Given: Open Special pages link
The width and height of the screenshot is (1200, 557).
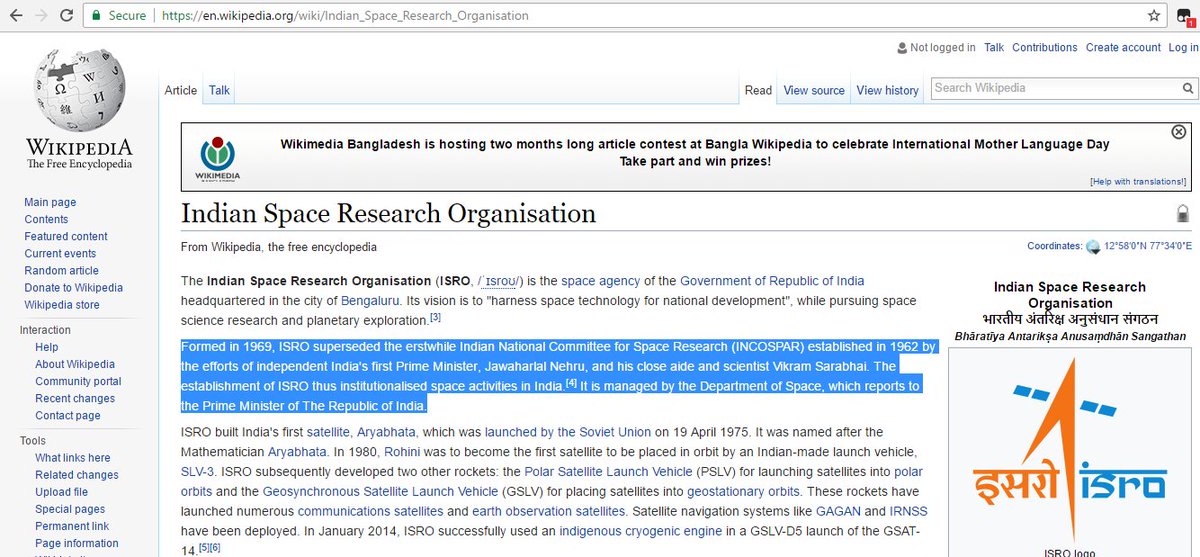Looking at the screenshot, I should coord(70,509).
